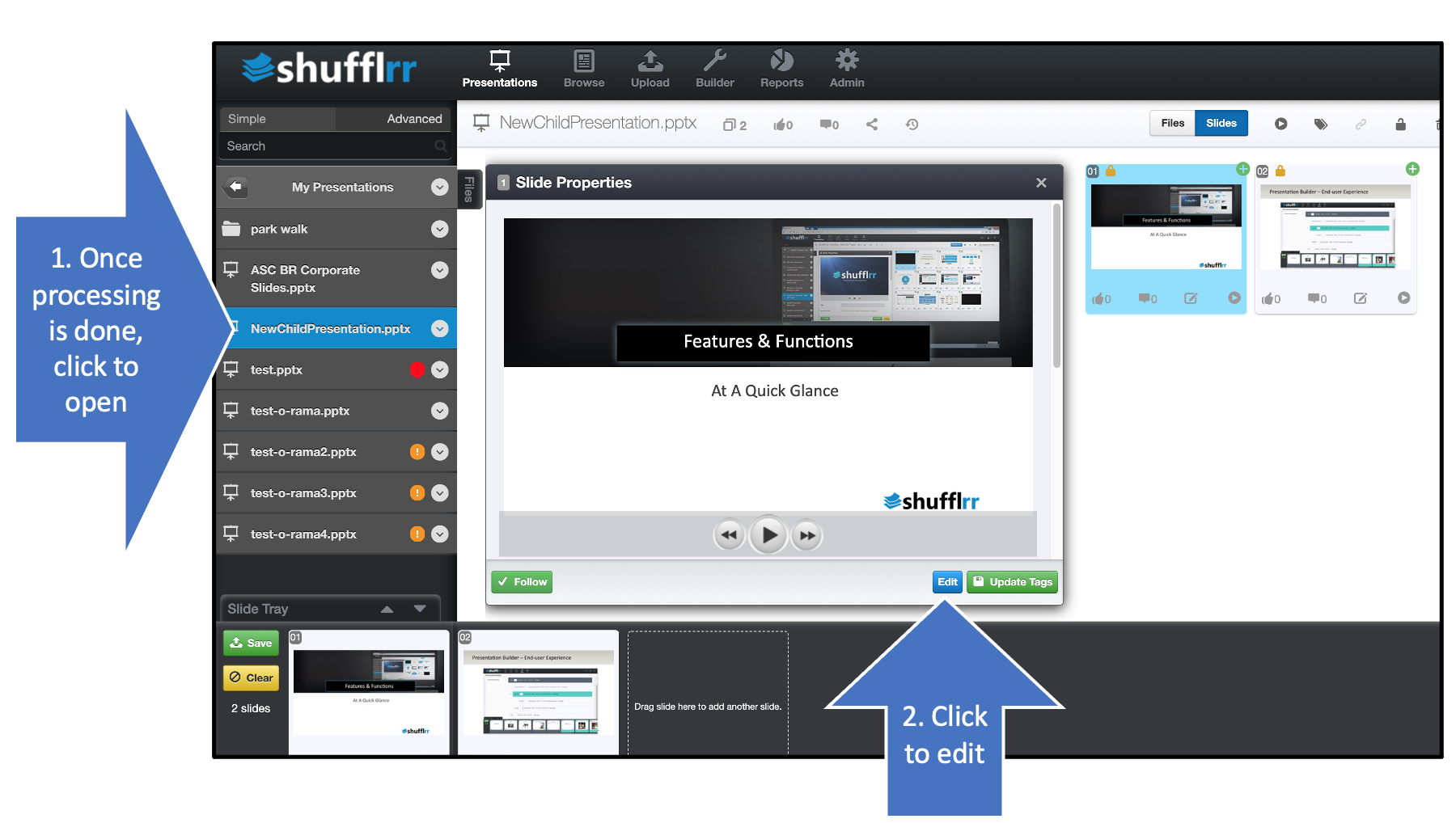Edit slide 02 via pencil icon
1456x823 pixels.
click(1361, 298)
